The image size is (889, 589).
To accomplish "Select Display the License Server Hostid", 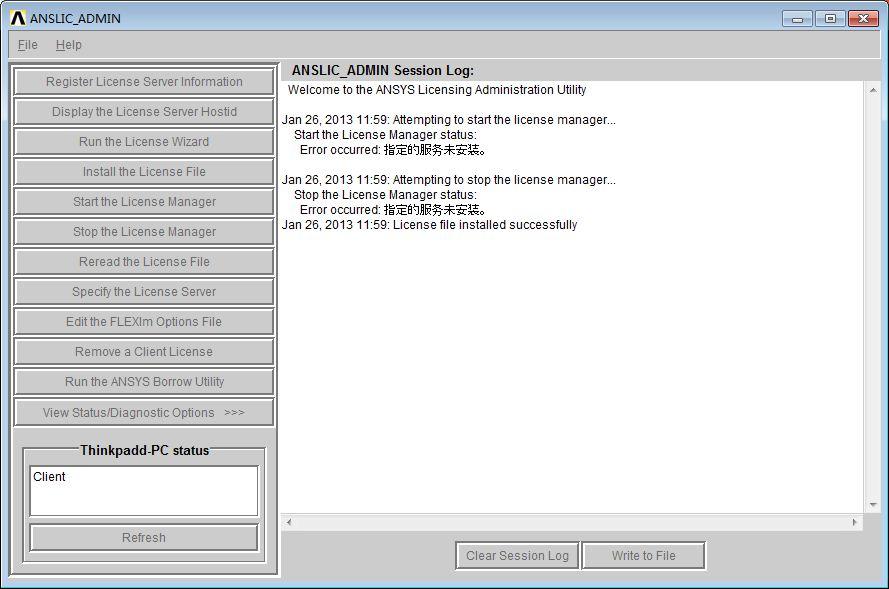I will pos(144,112).
